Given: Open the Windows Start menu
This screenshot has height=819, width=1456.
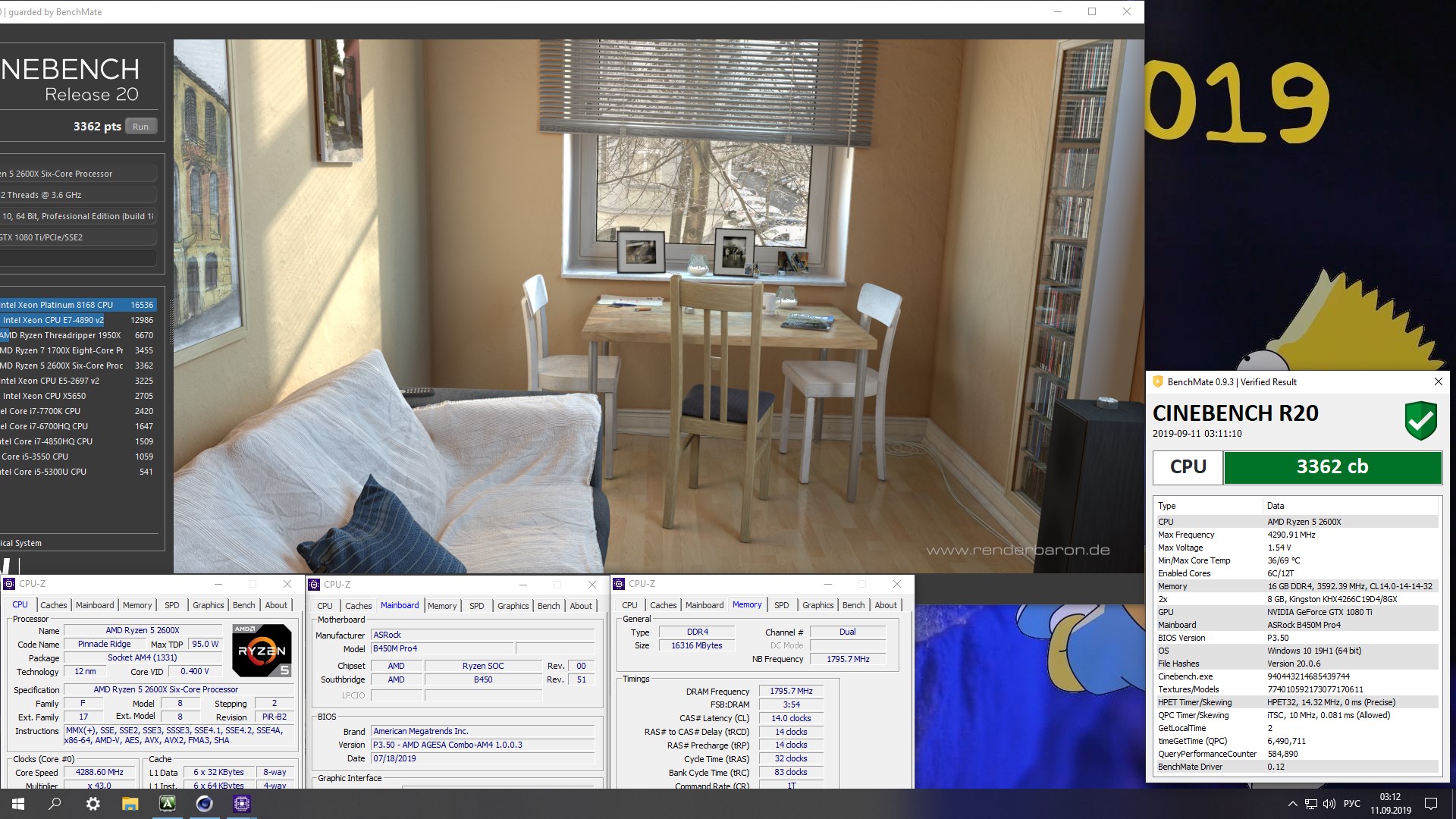Looking at the screenshot, I should tap(18, 804).
